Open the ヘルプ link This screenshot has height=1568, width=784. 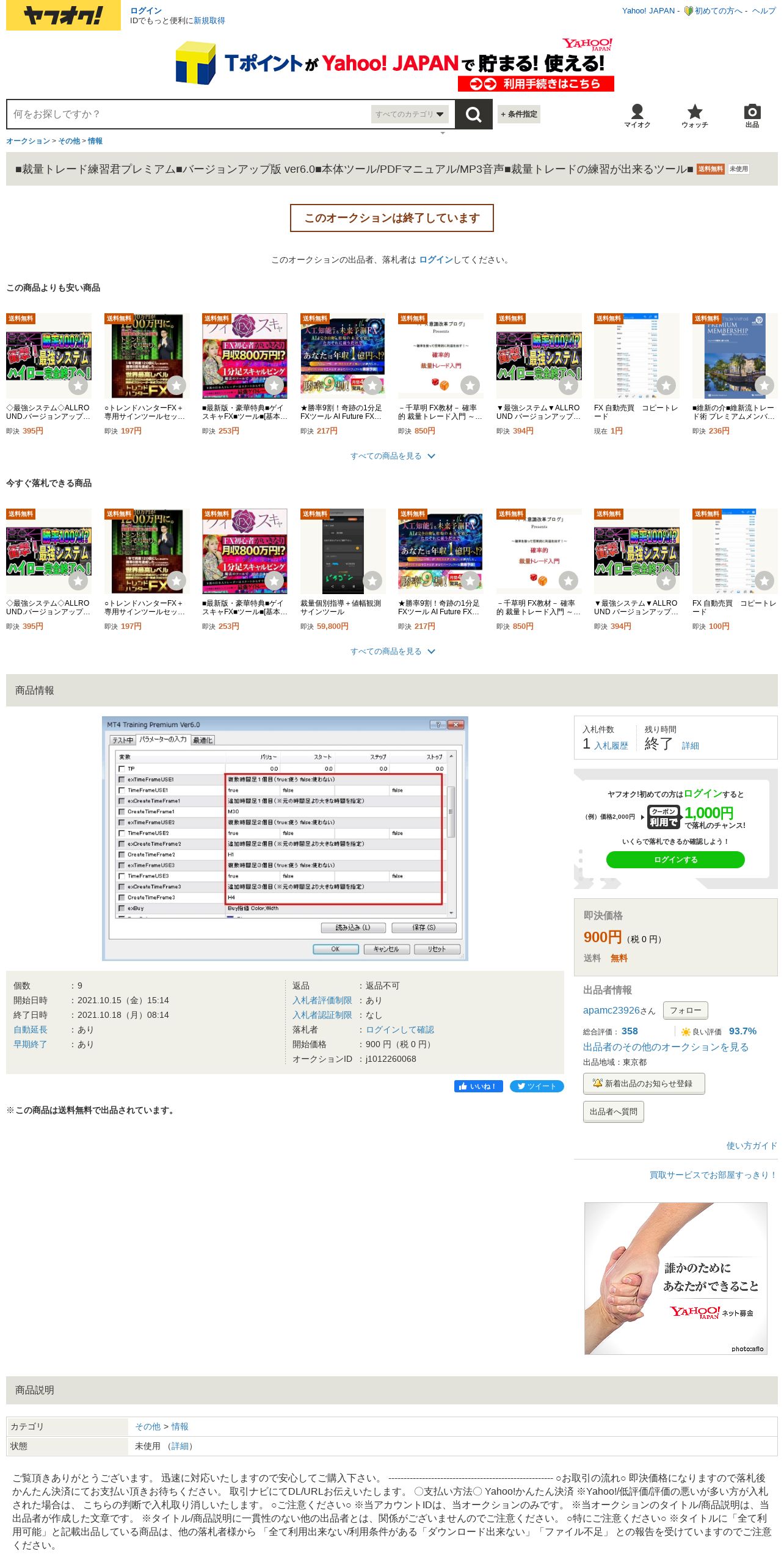tap(764, 11)
